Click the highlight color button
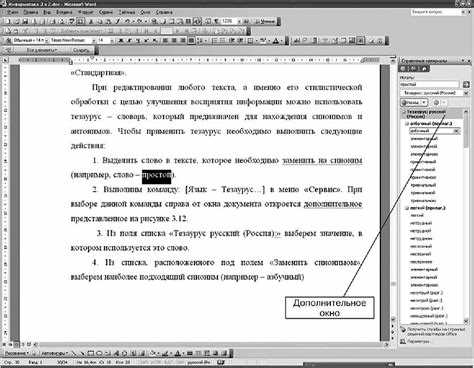This screenshot has width=474, height=368. [263, 40]
